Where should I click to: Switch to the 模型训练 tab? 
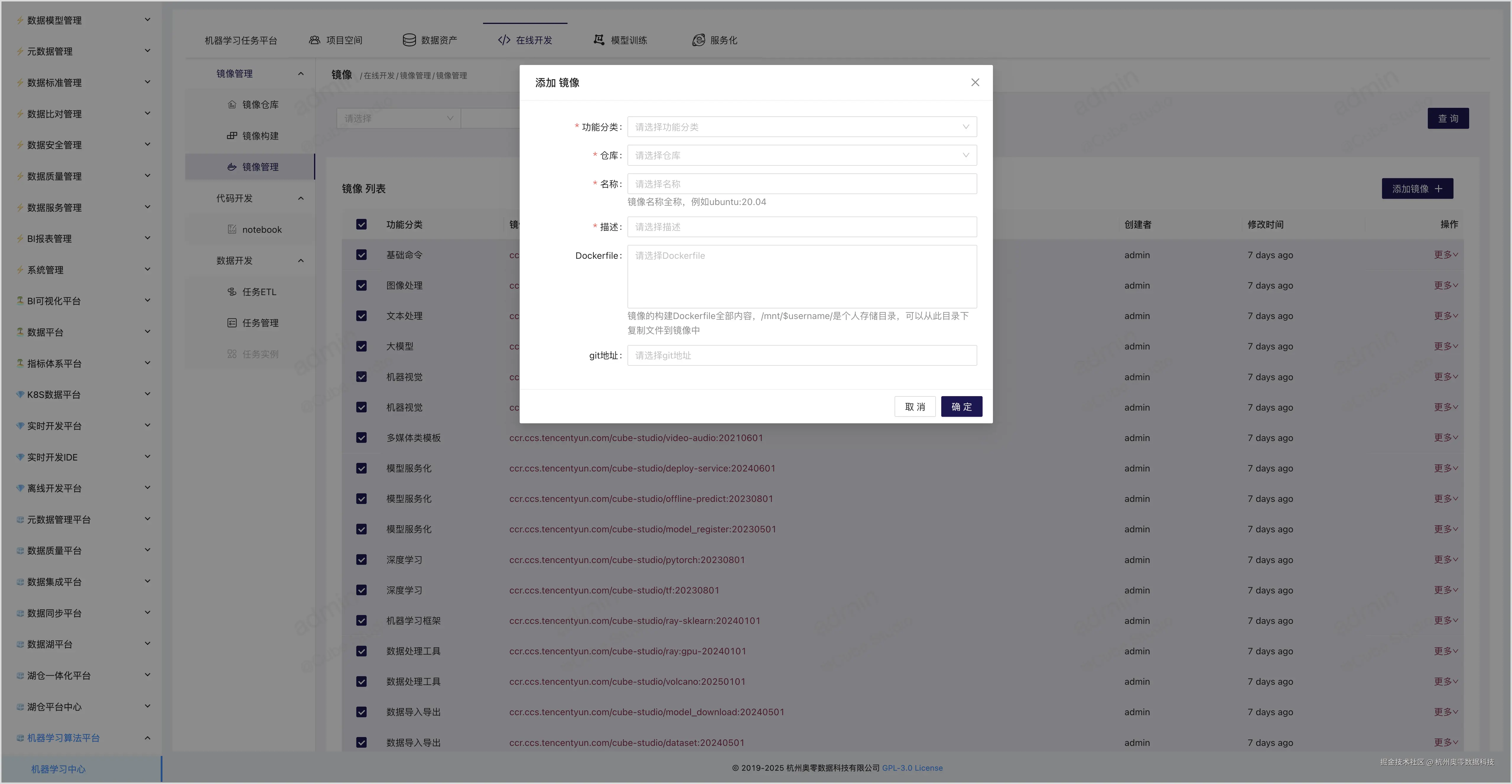[620, 39]
